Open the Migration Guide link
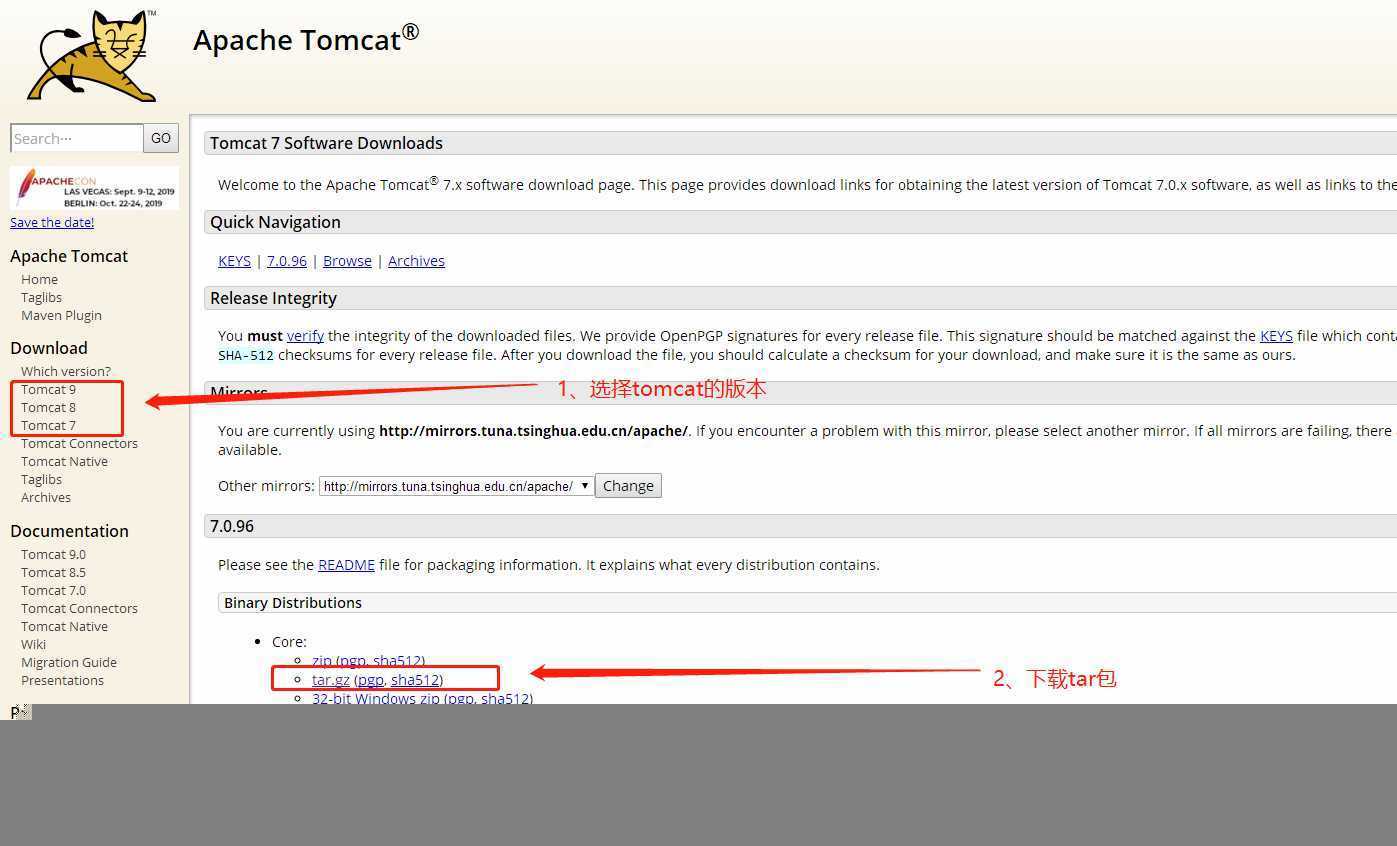Viewport: 1397px width, 846px height. pyautogui.click(x=69, y=662)
